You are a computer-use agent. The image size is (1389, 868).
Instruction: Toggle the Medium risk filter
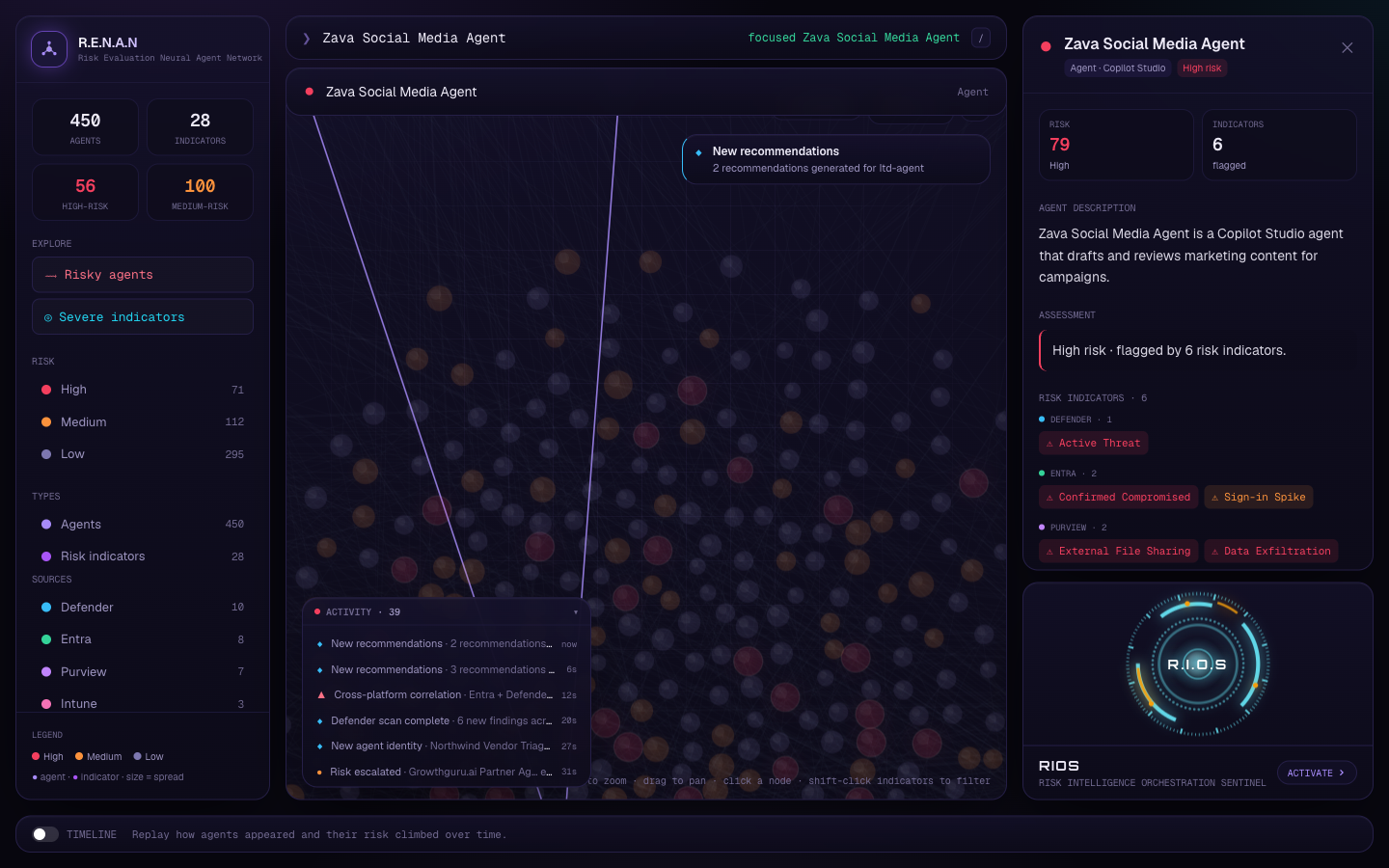[x=143, y=422]
